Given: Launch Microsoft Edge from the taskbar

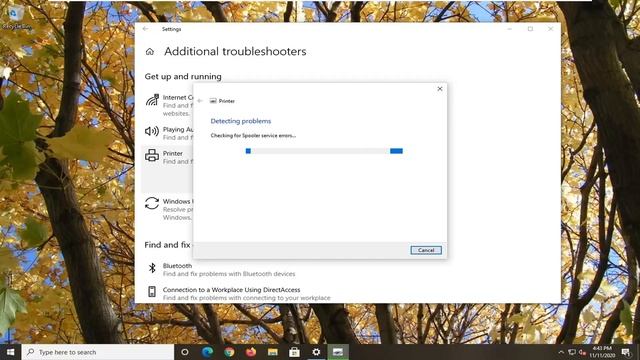Looking at the screenshot, I should 207,352.
